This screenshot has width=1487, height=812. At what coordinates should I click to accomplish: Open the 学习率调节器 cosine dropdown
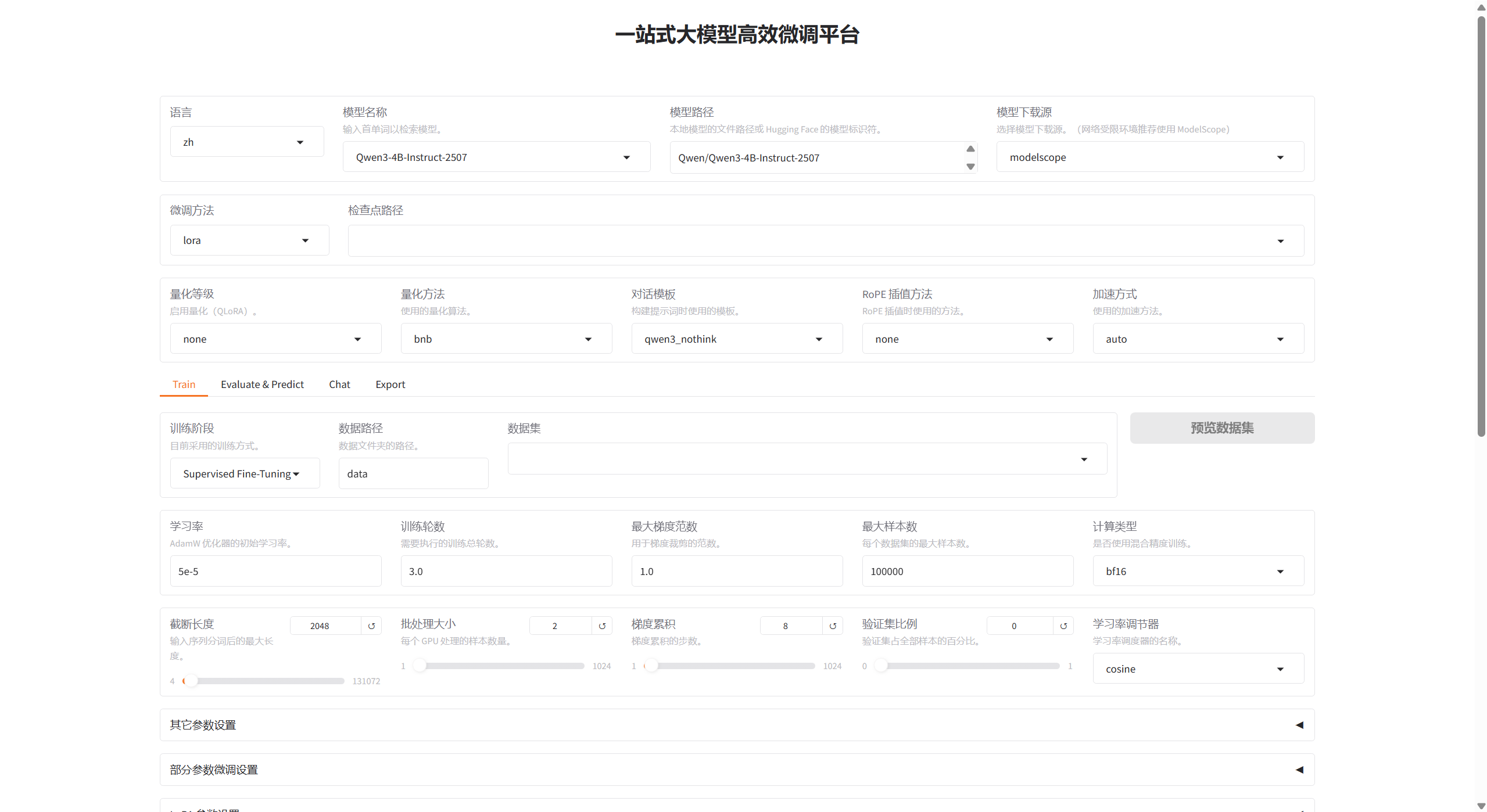coord(1198,669)
